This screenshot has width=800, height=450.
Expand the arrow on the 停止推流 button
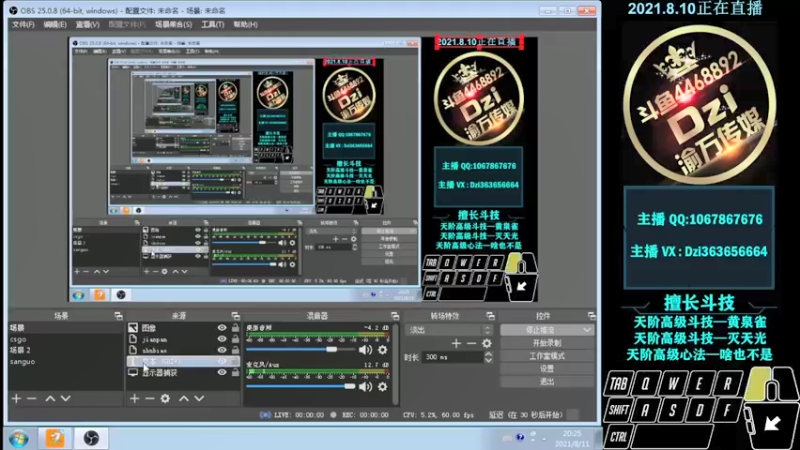pyautogui.click(x=587, y=330)
